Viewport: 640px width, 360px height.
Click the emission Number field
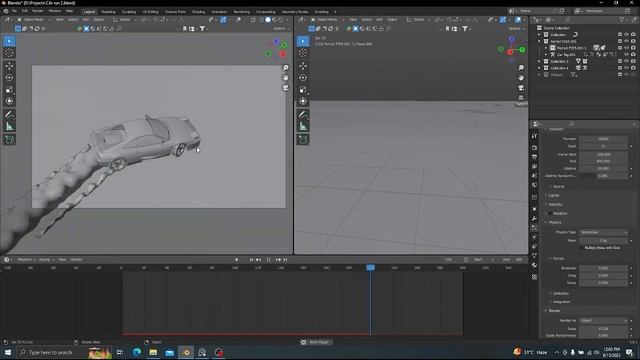click(603, 139)
